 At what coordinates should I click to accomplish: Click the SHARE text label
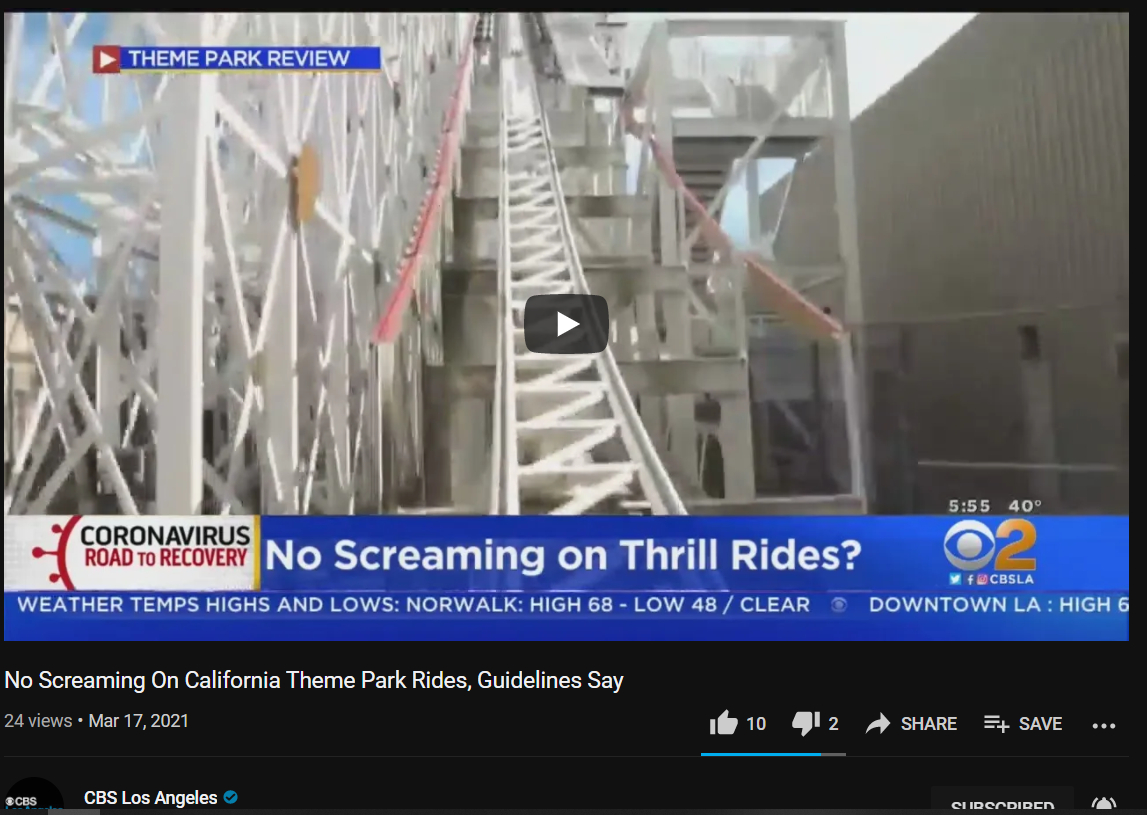pos(929,724)
